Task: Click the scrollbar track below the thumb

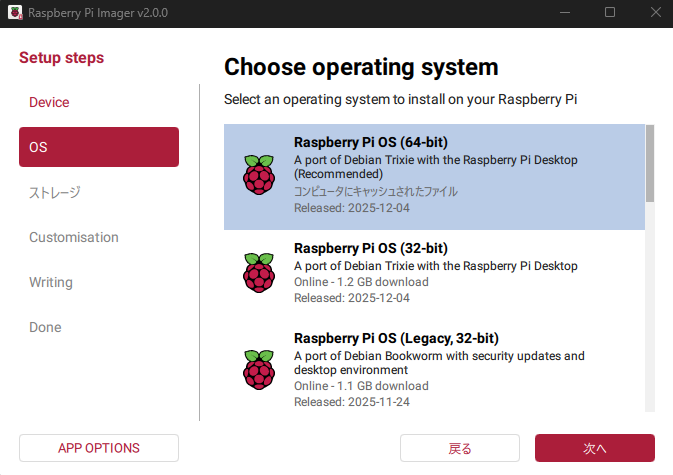Action: (x=650, y=320)
